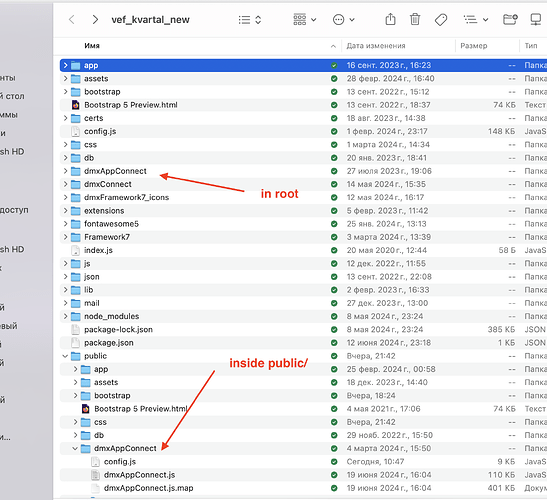Image resolution: width=547 pixels, height=500 pixels.
Task: Collapse the public folder
Action: pyautogui.click(x=65, y=356)
